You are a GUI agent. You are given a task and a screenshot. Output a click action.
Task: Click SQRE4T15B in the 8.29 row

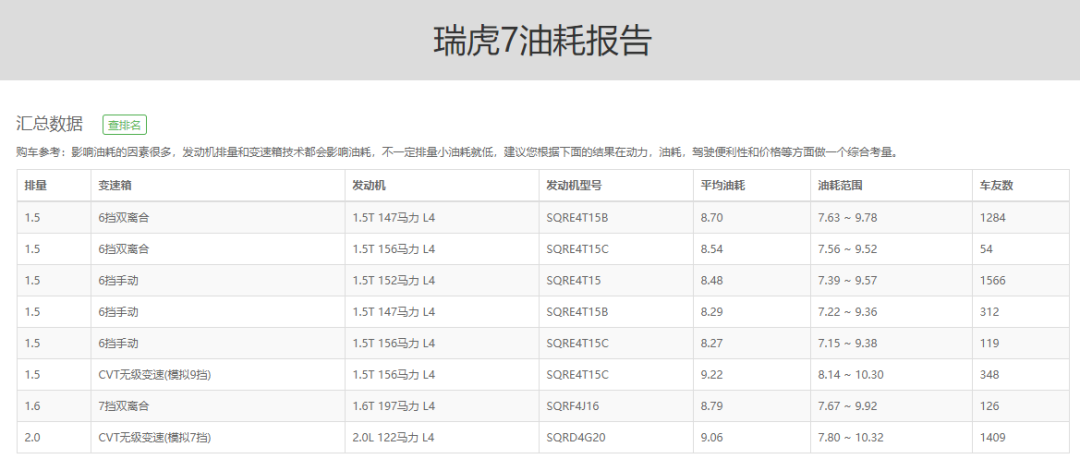pos(577,312)
